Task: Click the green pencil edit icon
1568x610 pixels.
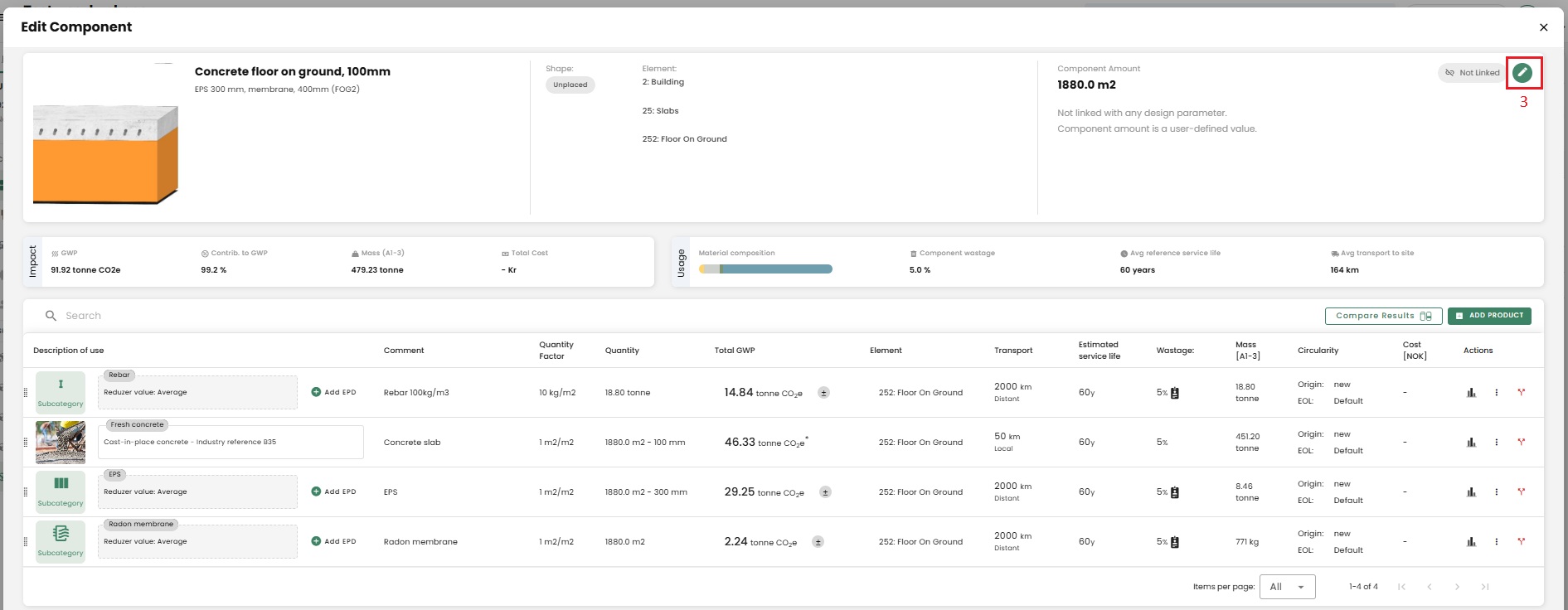Action: click(1522, 73)
